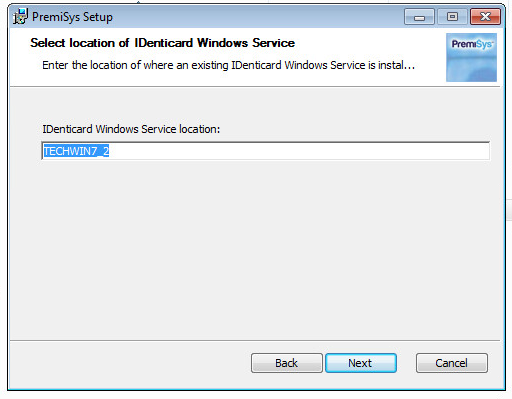
Task: Click the Next button
Action: pyautogui.click(x=361, y=363)
